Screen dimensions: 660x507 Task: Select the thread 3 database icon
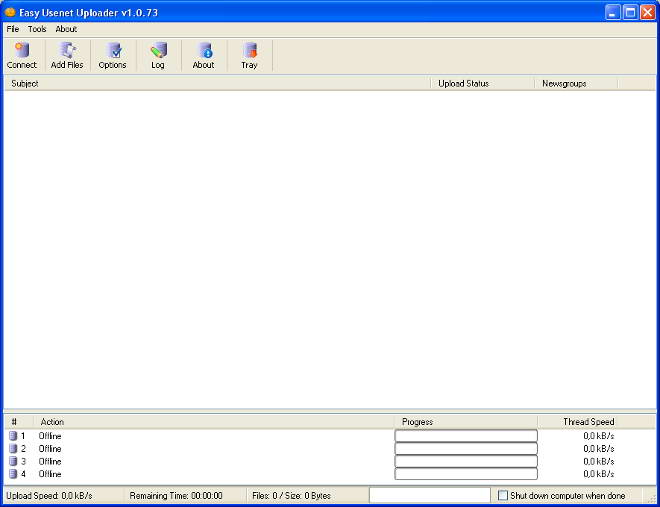coord(13,461)
